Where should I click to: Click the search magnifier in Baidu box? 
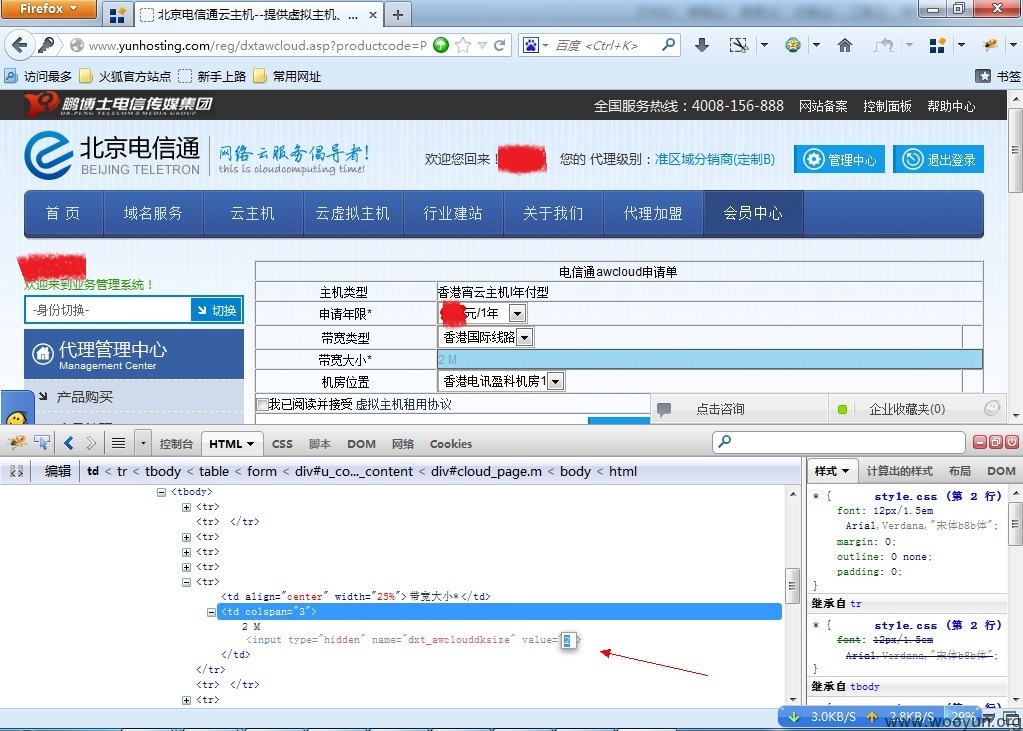coord(668,45)
